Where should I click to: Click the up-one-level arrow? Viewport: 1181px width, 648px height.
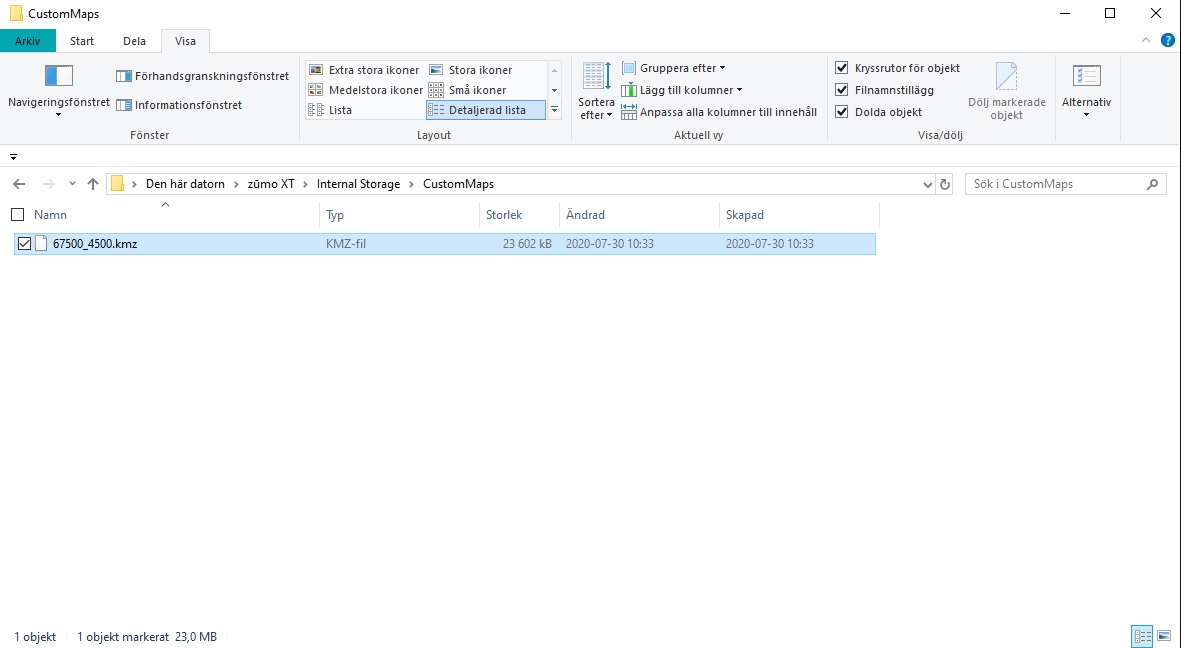93,184
